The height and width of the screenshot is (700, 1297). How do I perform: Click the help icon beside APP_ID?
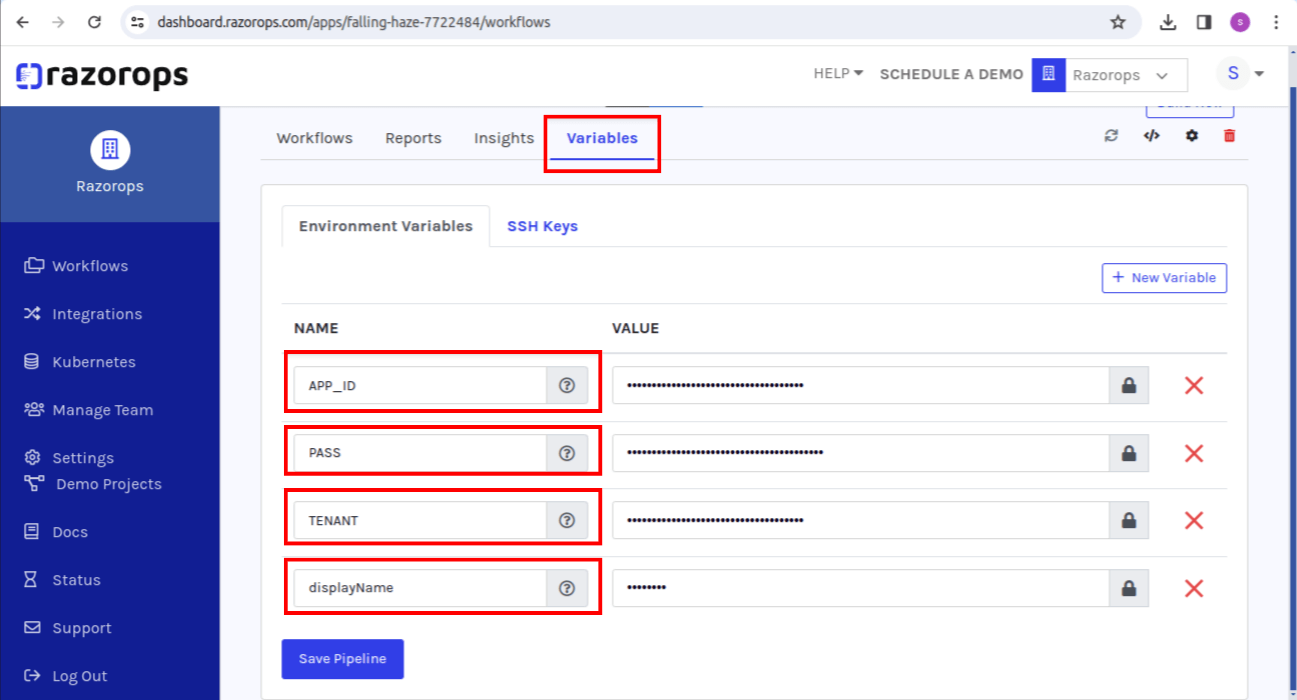[566, 384]
